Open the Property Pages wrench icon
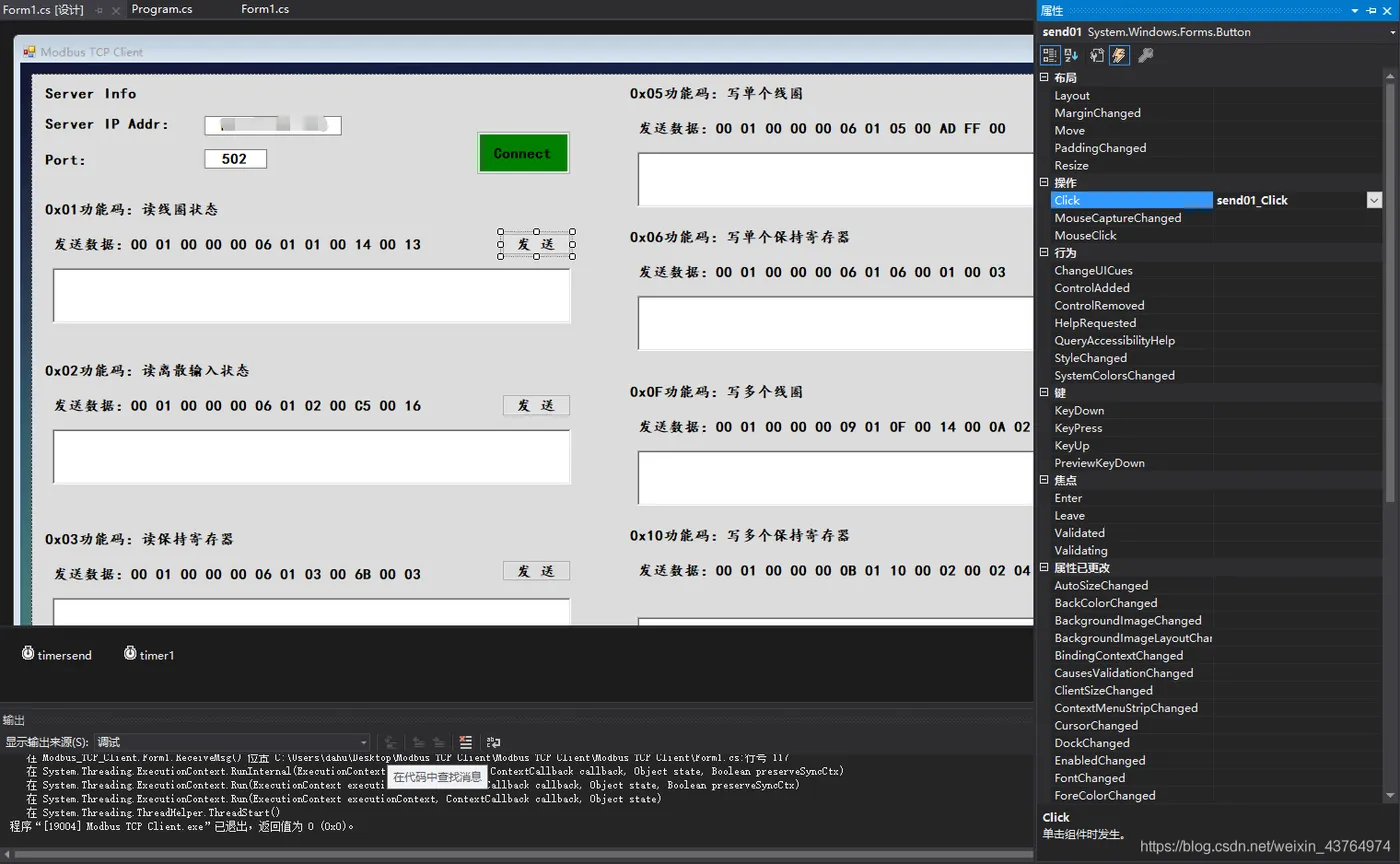The image size is (1400, 864). click(x=1146, y=56)
